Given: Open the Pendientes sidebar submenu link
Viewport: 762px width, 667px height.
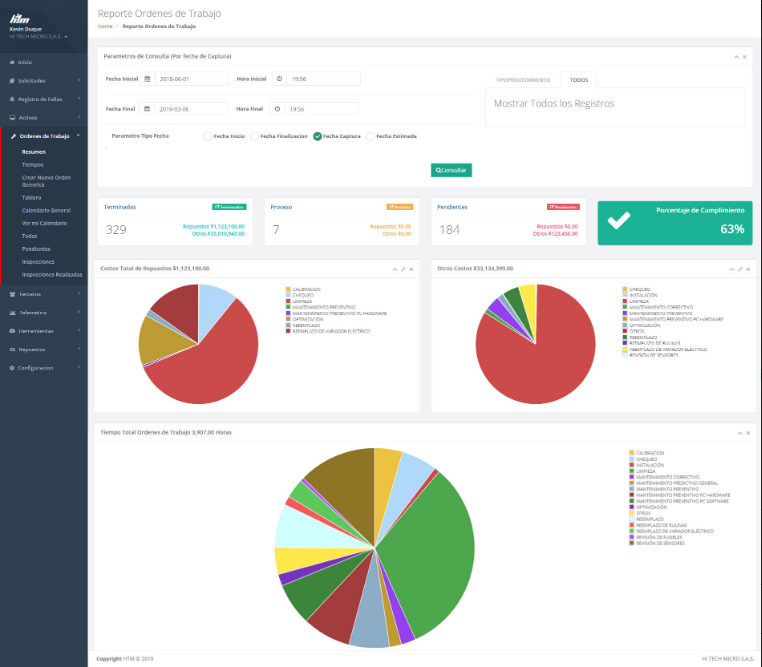Looking at the screenshot, I should [36, 249].
